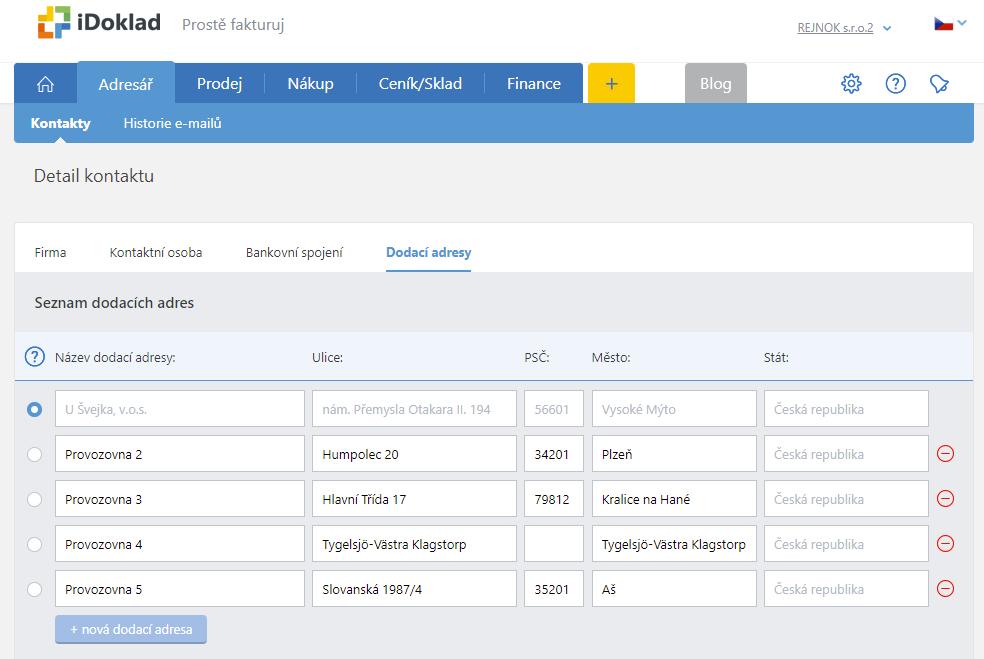Click the Provozovna 3 name field
The image size is (984, 659).
coord(179,499)
